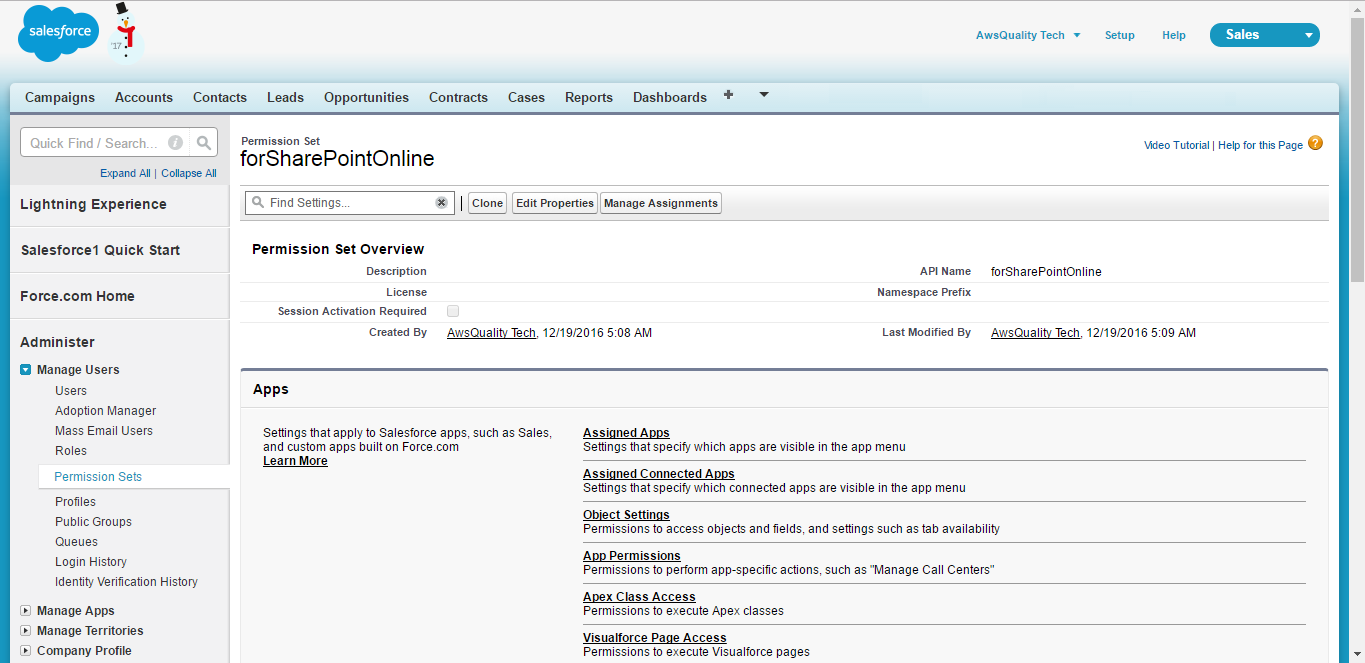Open the Help link in the header
Viewport: 1365px width, 663px height.
point(1174,35)
